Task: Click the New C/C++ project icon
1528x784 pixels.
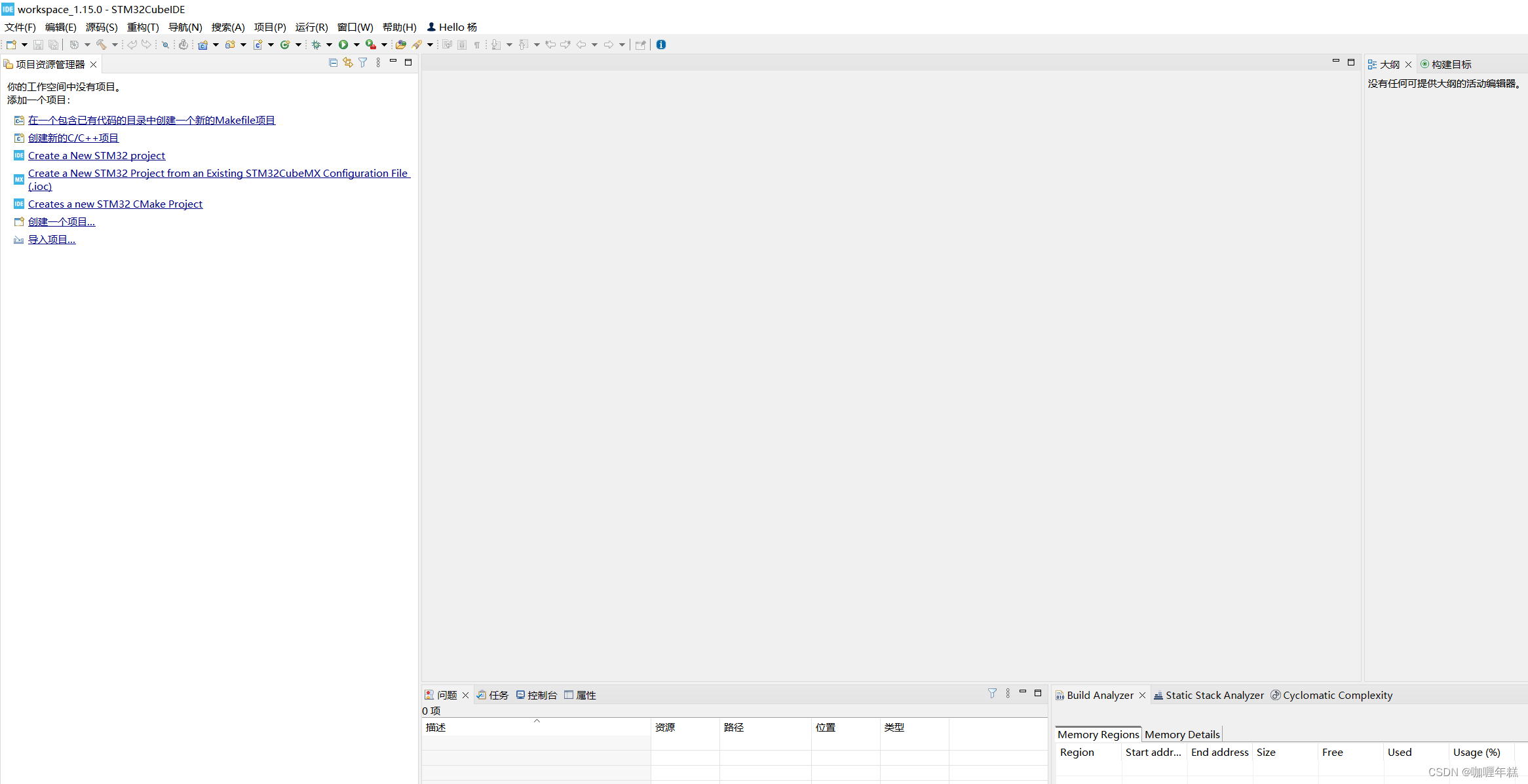Action: coord(203,45)
